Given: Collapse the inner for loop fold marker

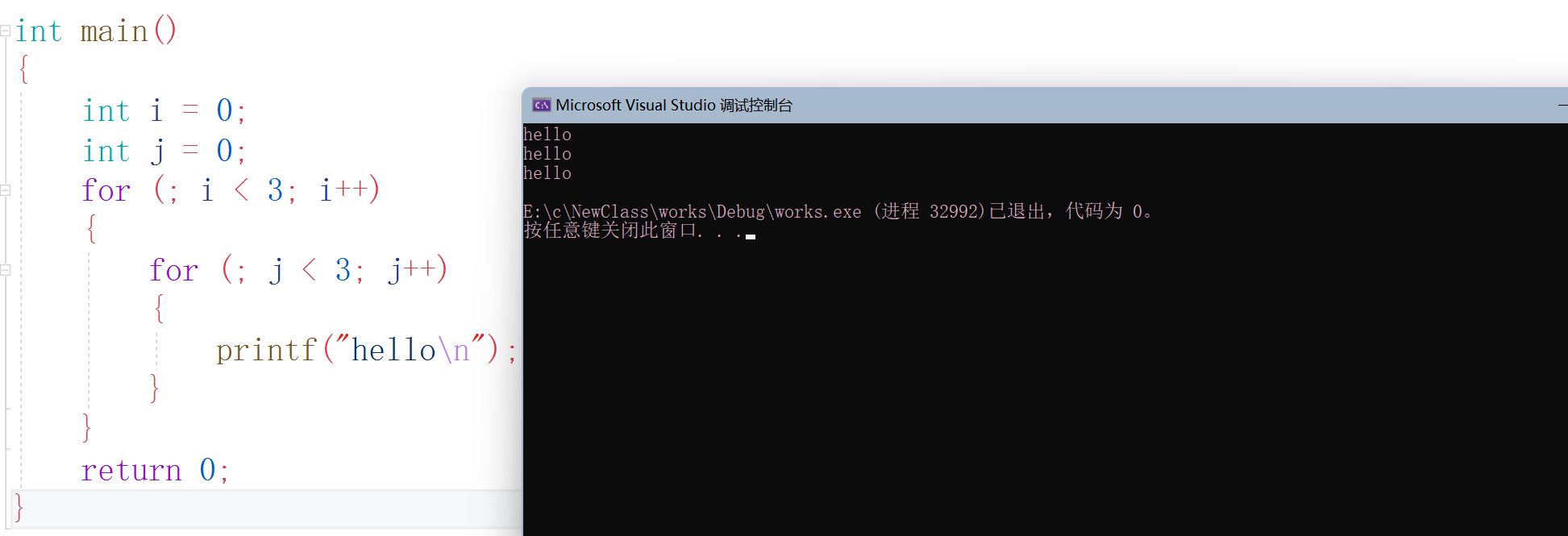Looking at the screenshot, I should point(5,270).
